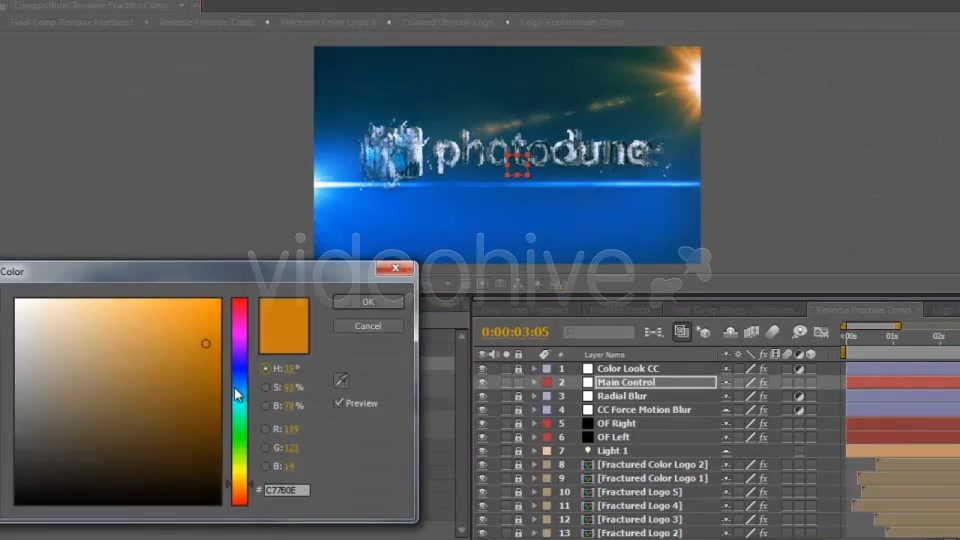This screenshot has height=540, width=960.
Task: Toggle Preview checkbox in Color dialog
Action: click(339, 403)
